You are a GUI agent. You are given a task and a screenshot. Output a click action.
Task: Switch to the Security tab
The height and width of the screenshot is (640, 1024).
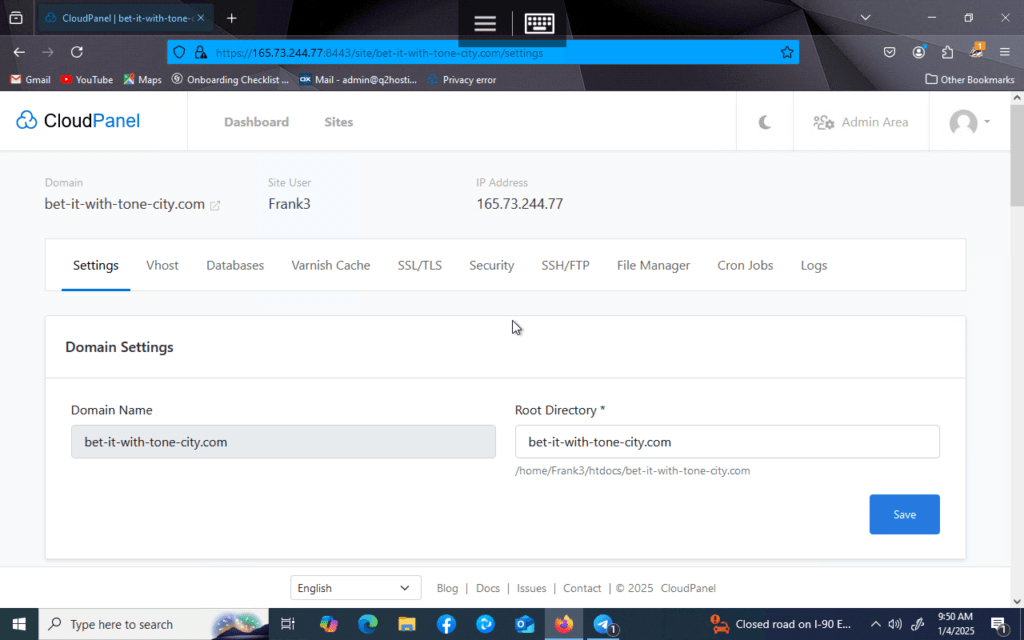pyautogui.click(x=492, y=265)
